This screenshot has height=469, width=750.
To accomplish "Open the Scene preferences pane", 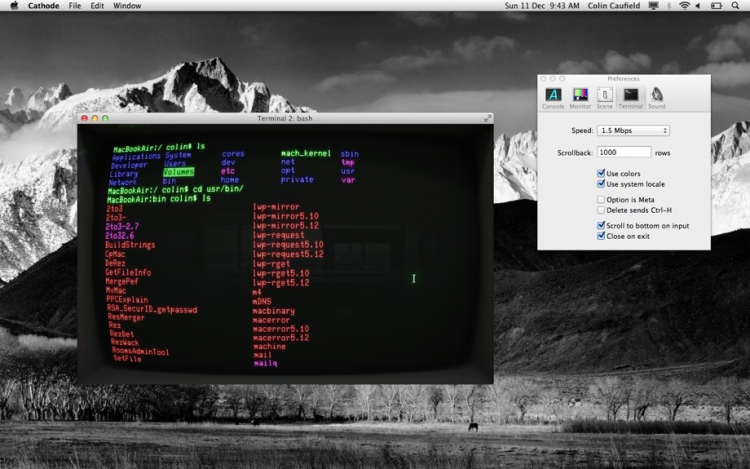I will pos(605,97).
